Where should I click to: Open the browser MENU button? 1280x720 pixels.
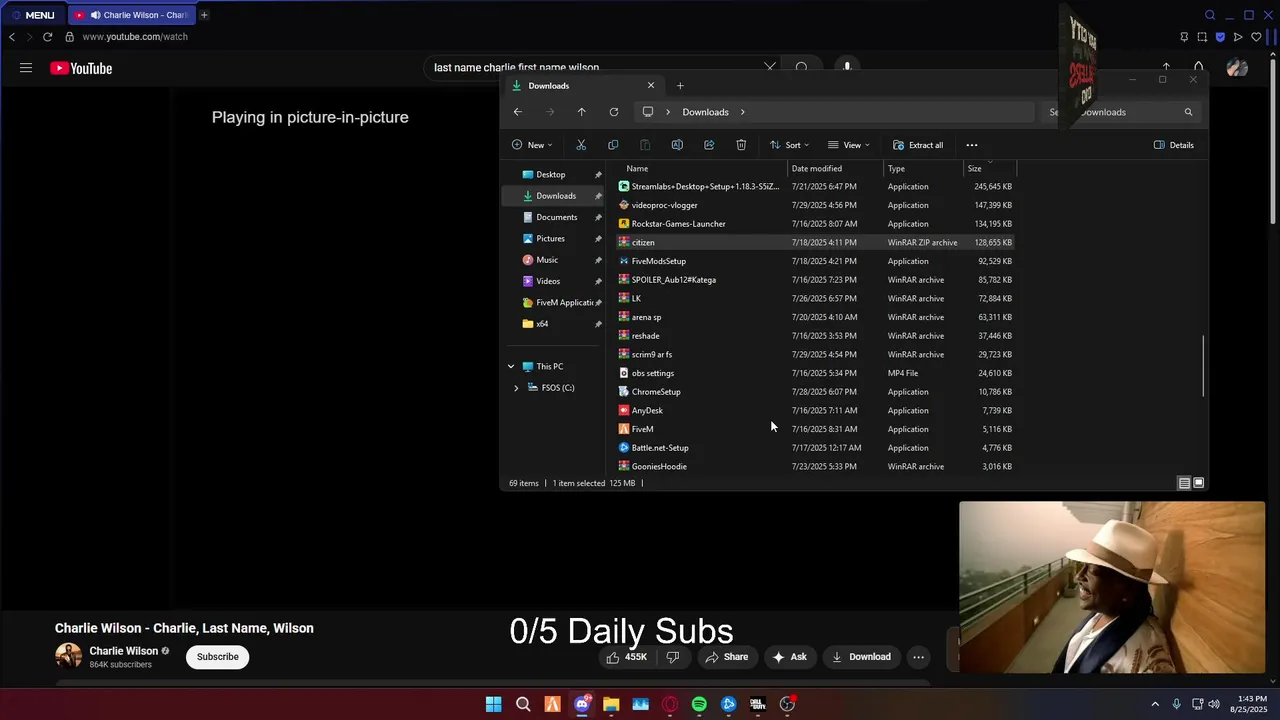pos(33,15)
